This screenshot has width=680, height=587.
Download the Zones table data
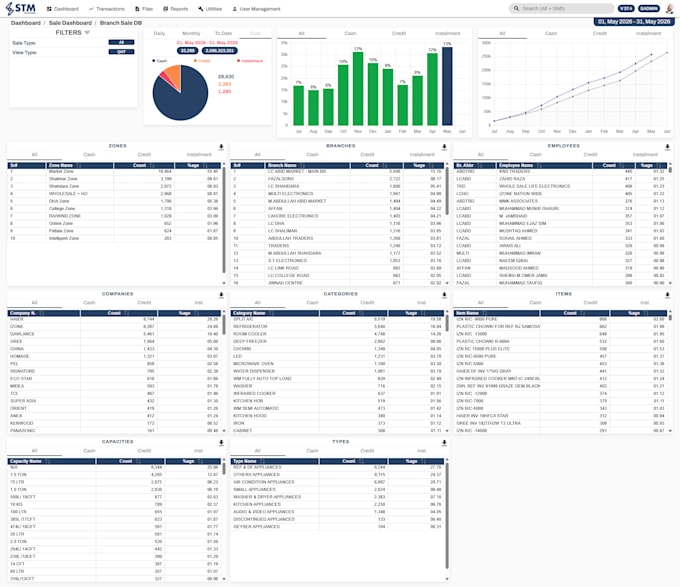(x=221, y=147)
